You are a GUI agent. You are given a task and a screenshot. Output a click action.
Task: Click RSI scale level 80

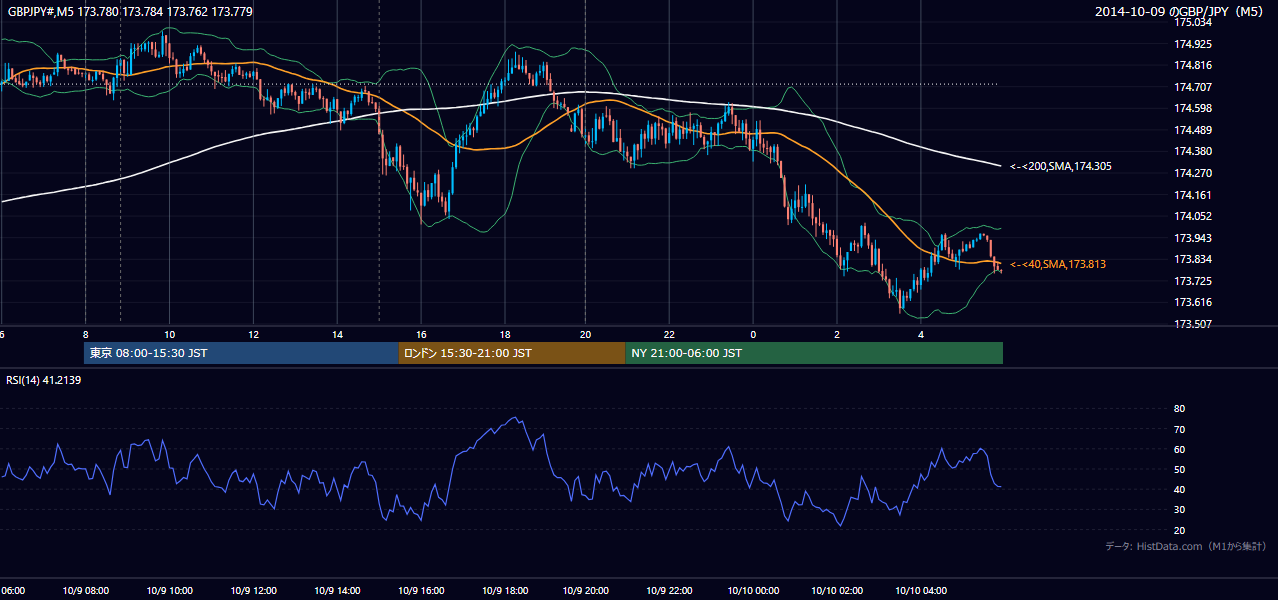click(x=1179, y=409)
